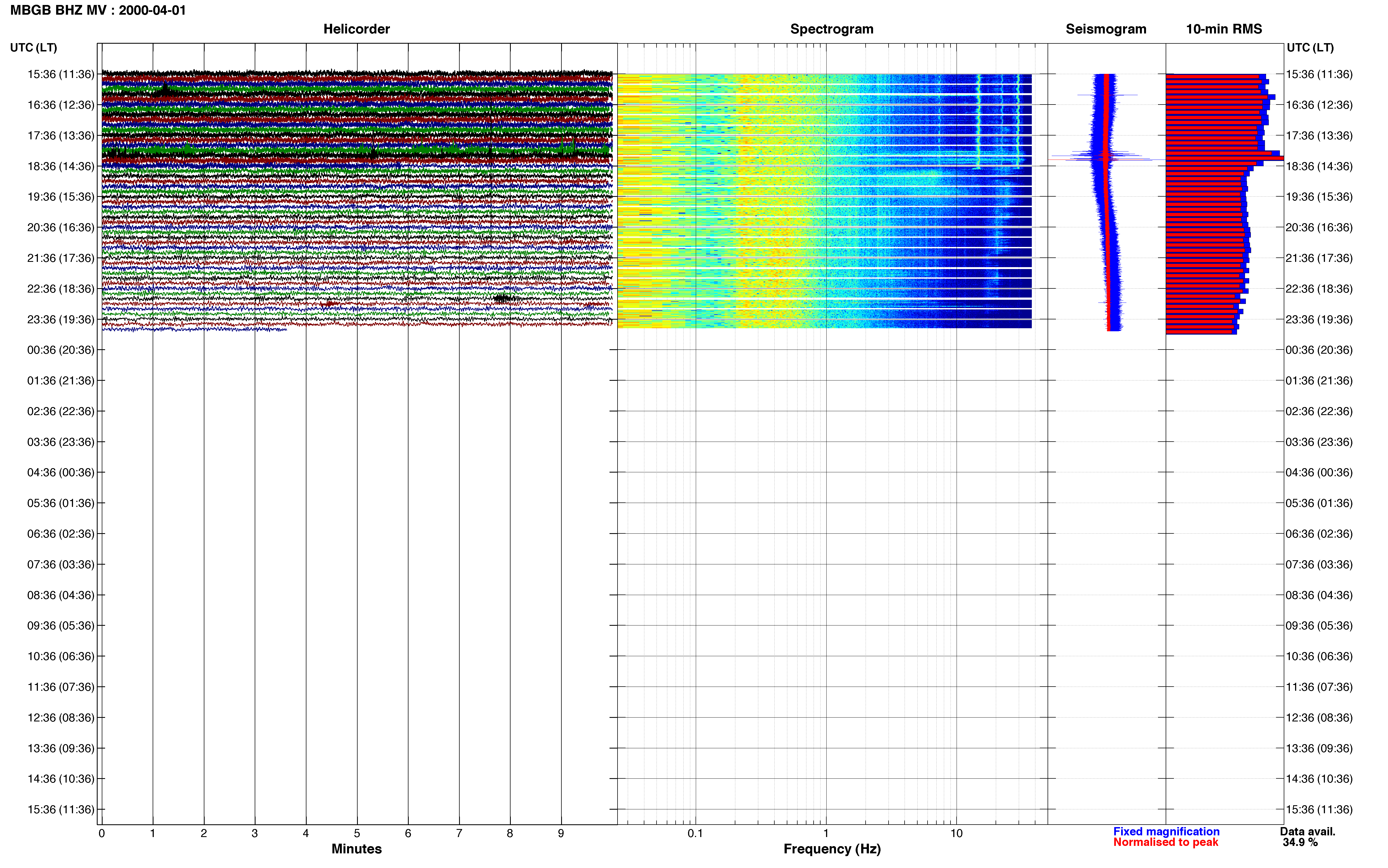
Task: Click the right 16:36 (12:36) time label
Action: (1319, 105)
